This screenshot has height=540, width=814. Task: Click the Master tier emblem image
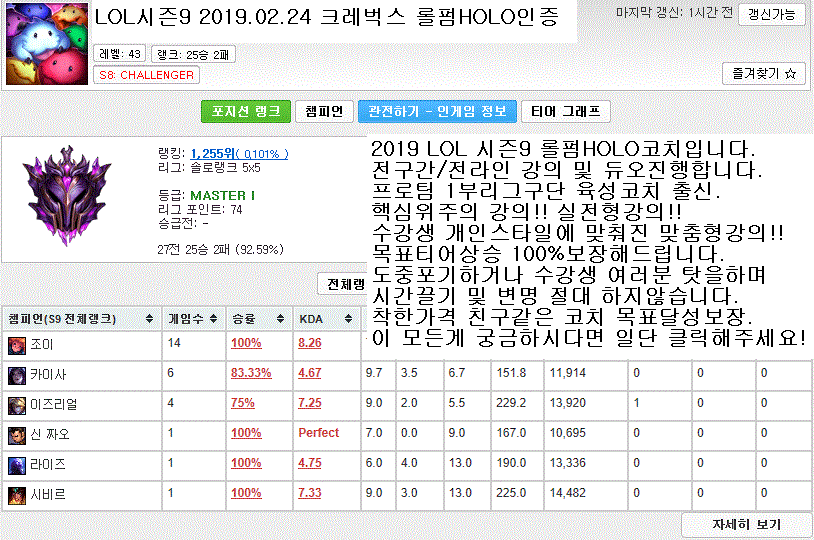(66, 196)
